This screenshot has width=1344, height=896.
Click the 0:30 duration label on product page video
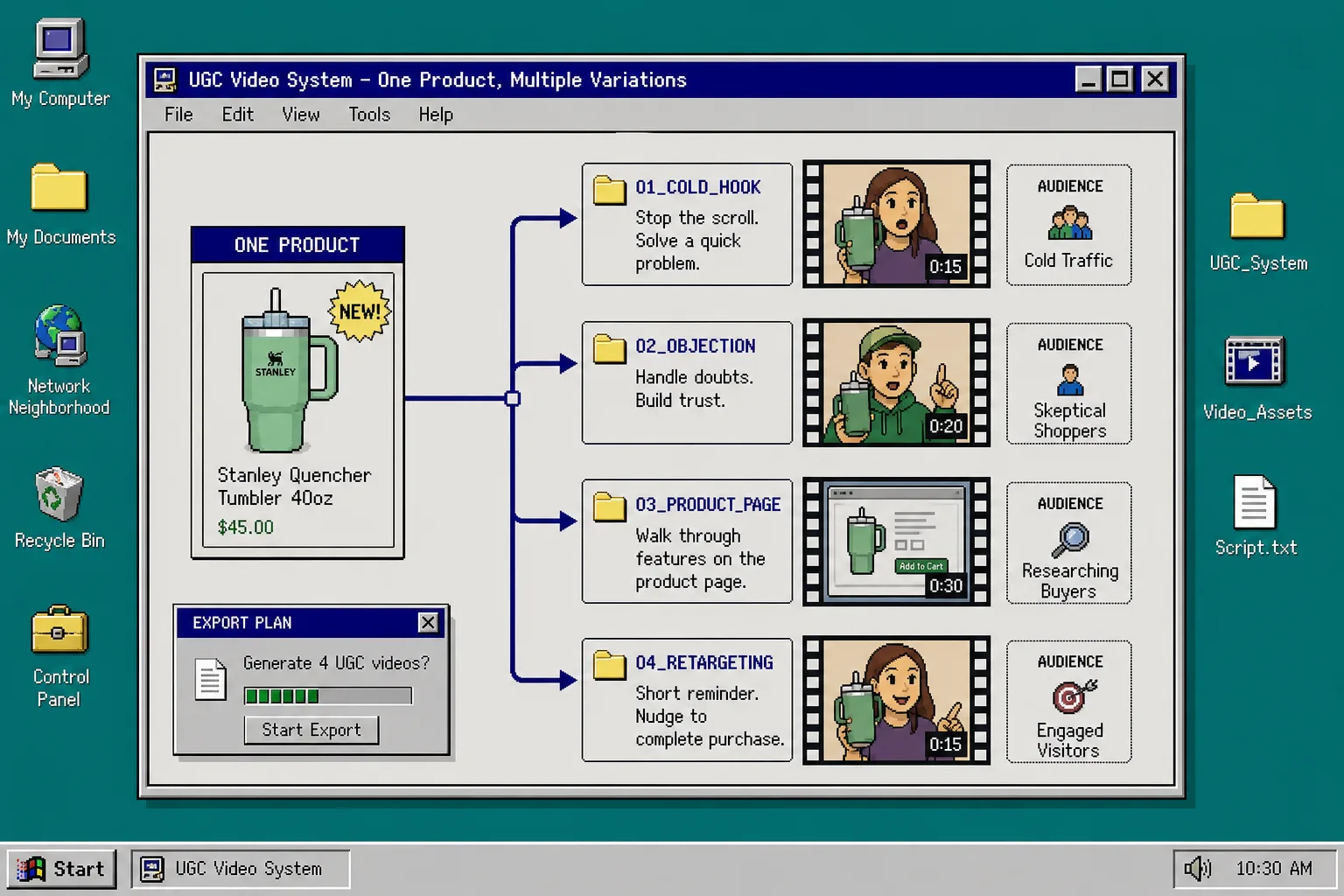point(946,585)
